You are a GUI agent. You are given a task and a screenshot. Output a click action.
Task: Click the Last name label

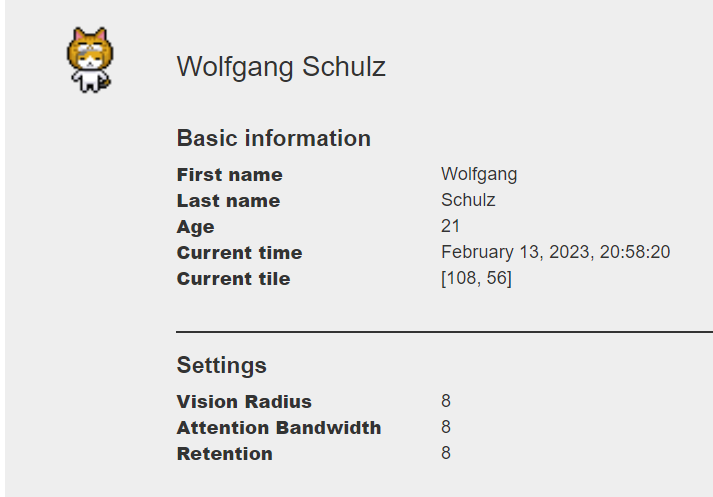point(228,201)
